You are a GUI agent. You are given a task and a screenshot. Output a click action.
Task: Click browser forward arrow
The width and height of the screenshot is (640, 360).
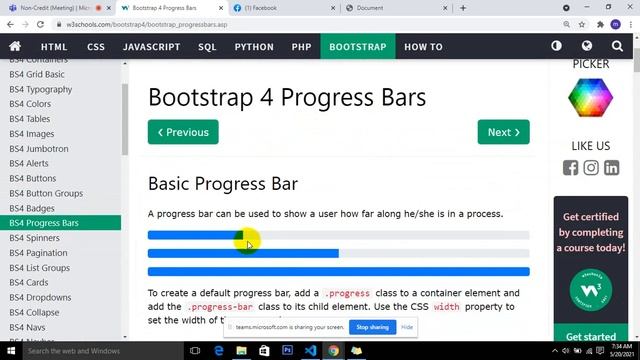(25, 24)
